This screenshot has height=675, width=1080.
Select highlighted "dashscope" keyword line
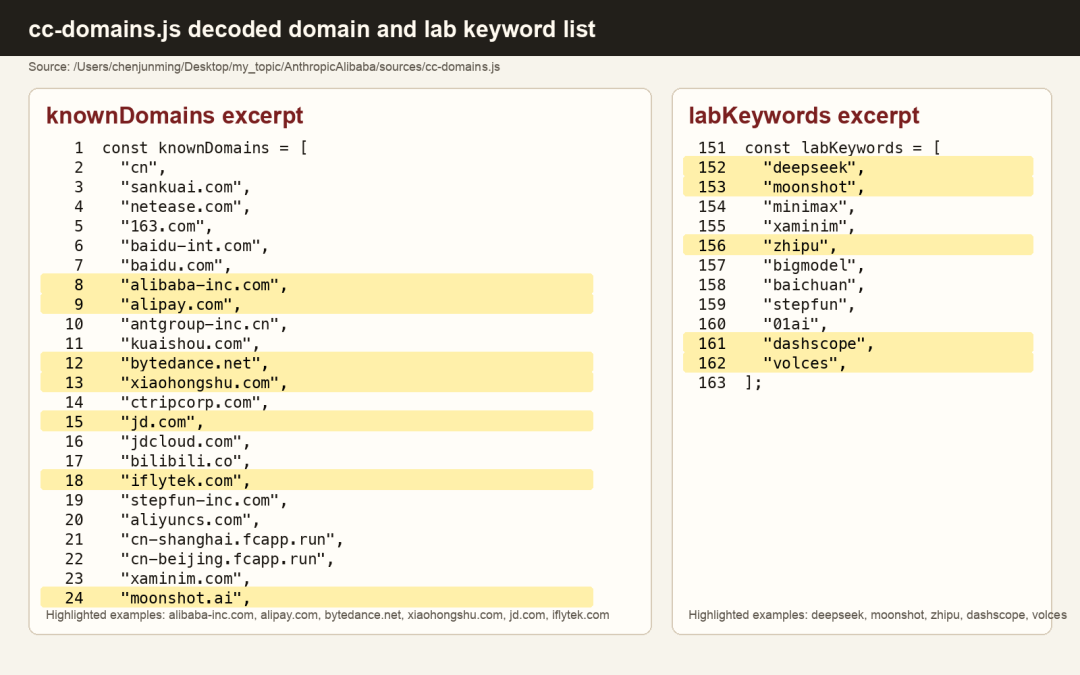click(x=858, y=344)
